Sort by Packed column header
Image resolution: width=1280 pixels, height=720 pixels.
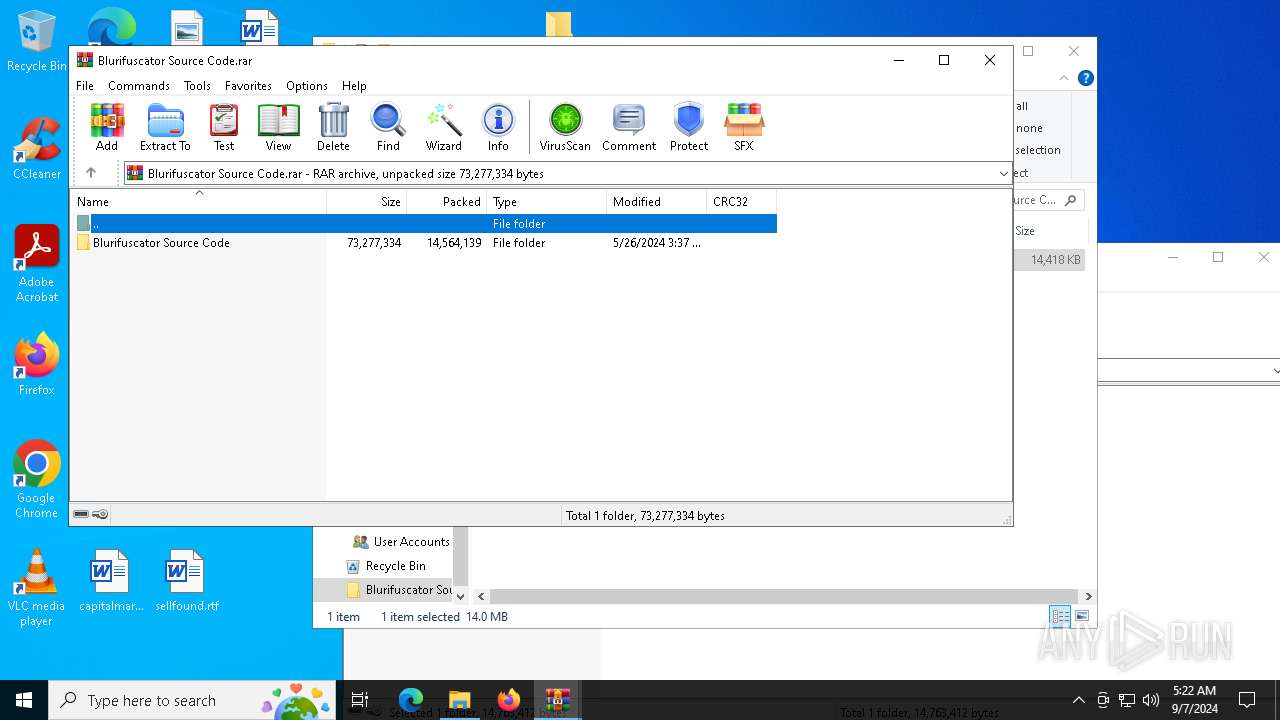click(447, 202)
